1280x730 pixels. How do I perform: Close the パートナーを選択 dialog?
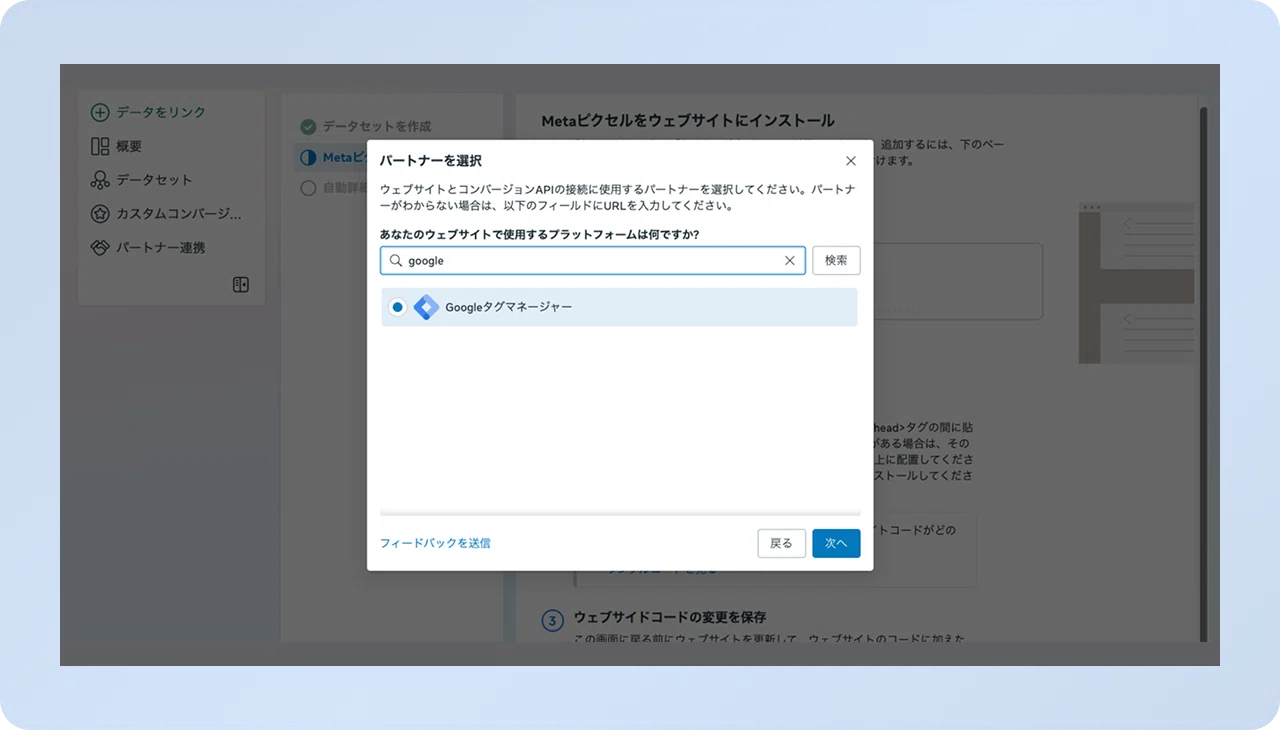click(851, 161)
